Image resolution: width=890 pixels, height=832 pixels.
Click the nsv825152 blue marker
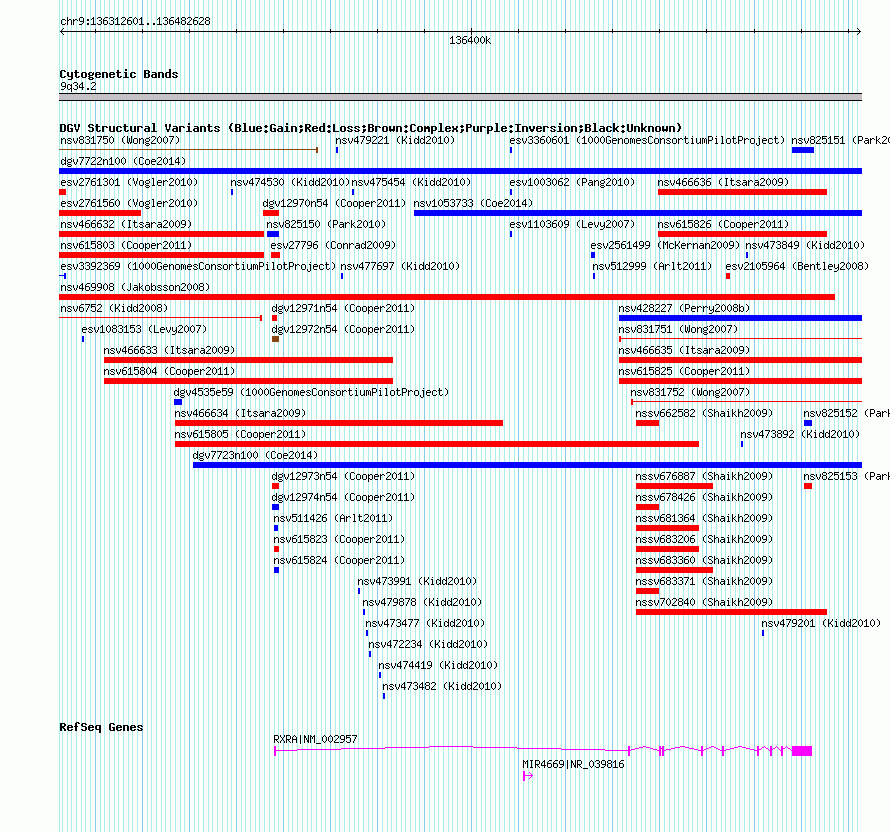coord(808,423)
